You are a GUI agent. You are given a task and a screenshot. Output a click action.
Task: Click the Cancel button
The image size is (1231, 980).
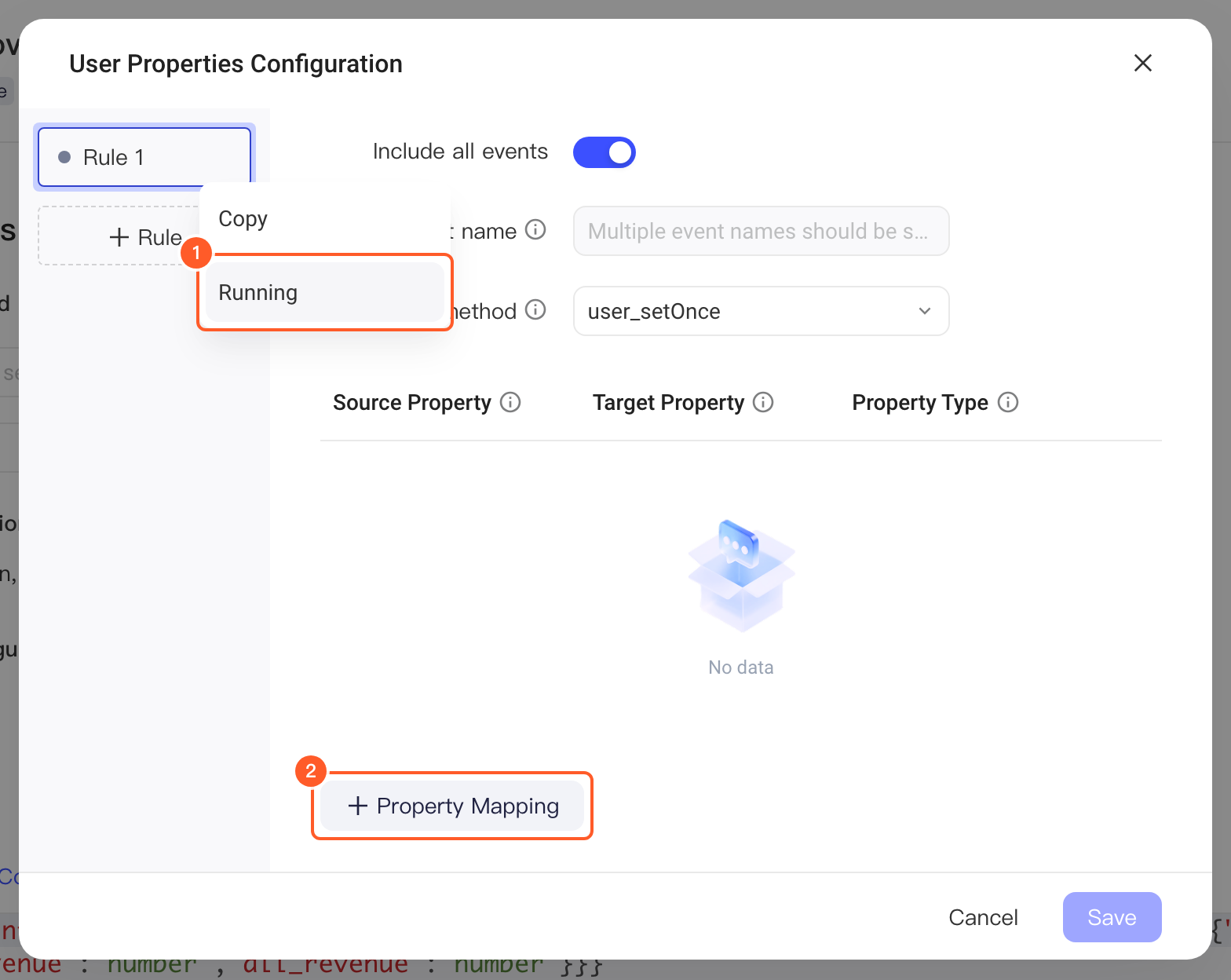[983, 917]
